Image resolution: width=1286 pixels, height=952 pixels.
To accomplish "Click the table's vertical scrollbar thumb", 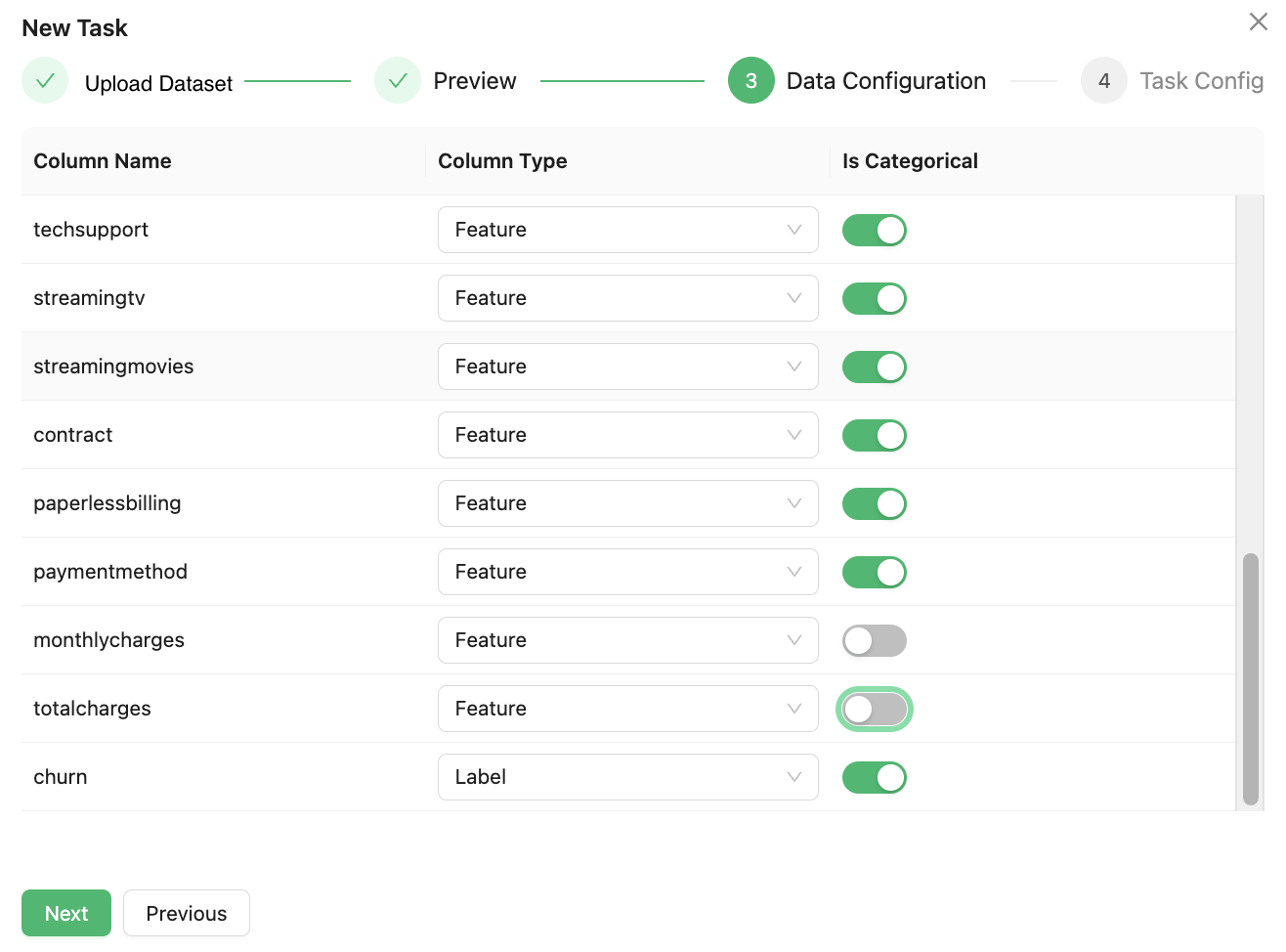I will point(1250,679).
